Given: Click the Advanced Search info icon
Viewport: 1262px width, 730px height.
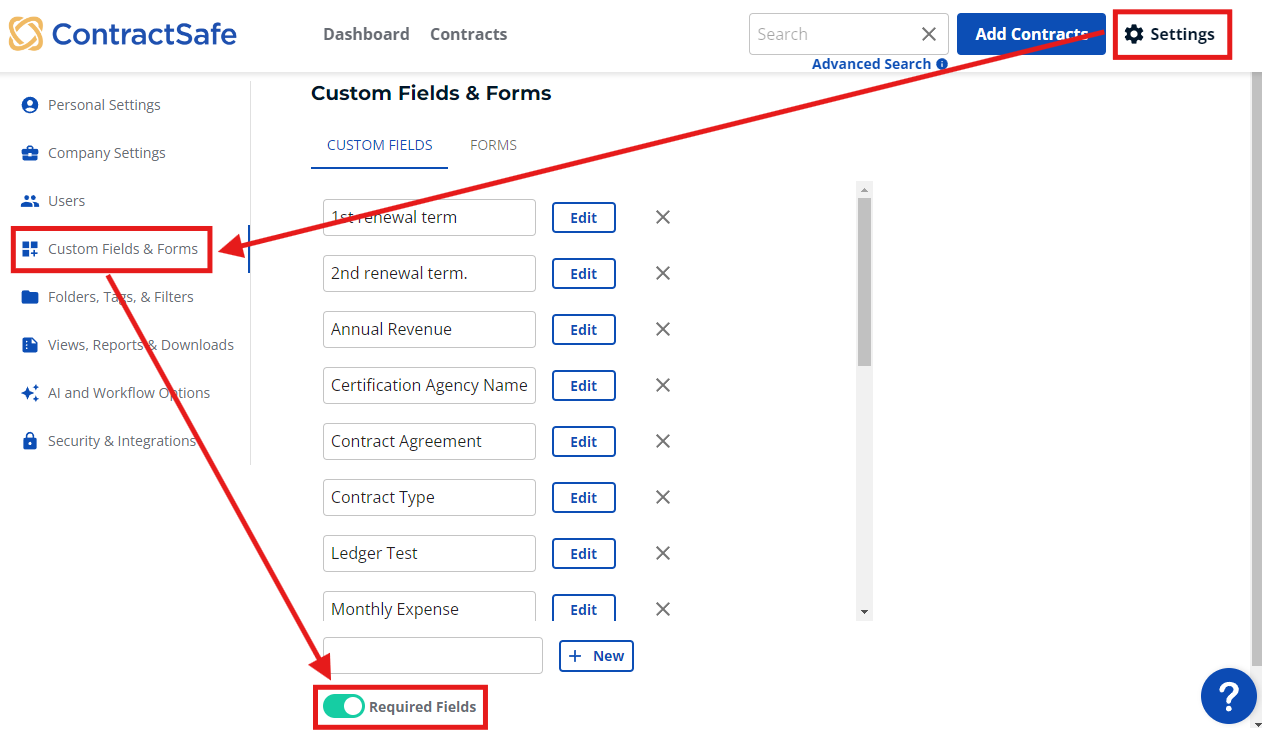Looking at the screenshot, I should coord(942,64).
